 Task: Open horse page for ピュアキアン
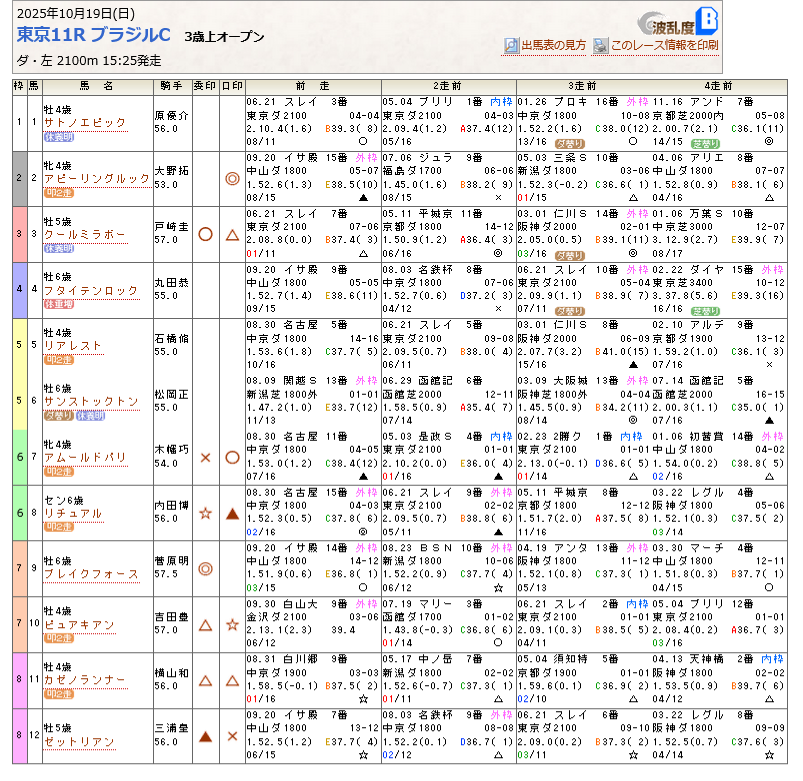(x=79, y=625)
